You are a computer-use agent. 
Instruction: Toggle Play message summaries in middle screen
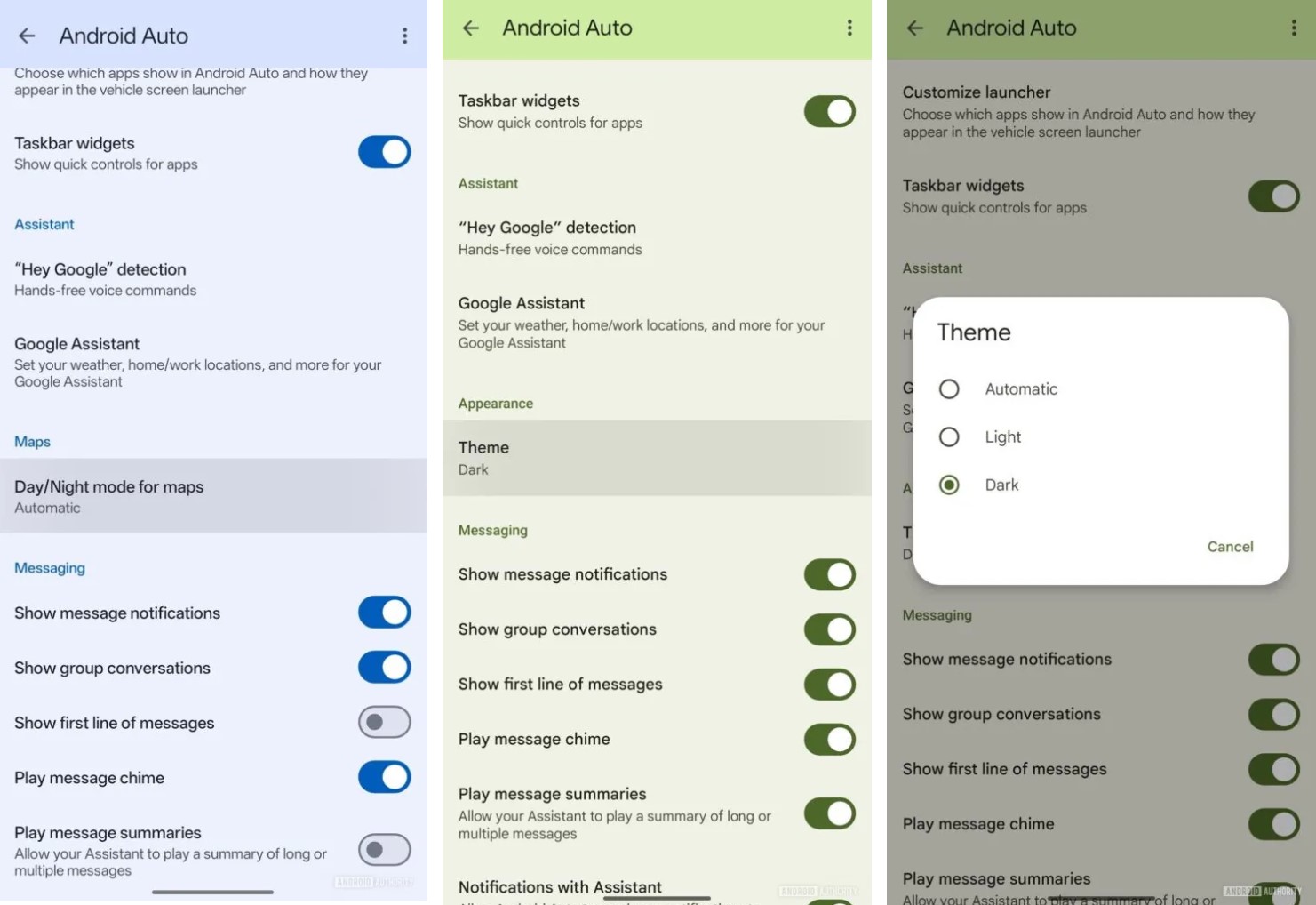(x=830, y=813)
